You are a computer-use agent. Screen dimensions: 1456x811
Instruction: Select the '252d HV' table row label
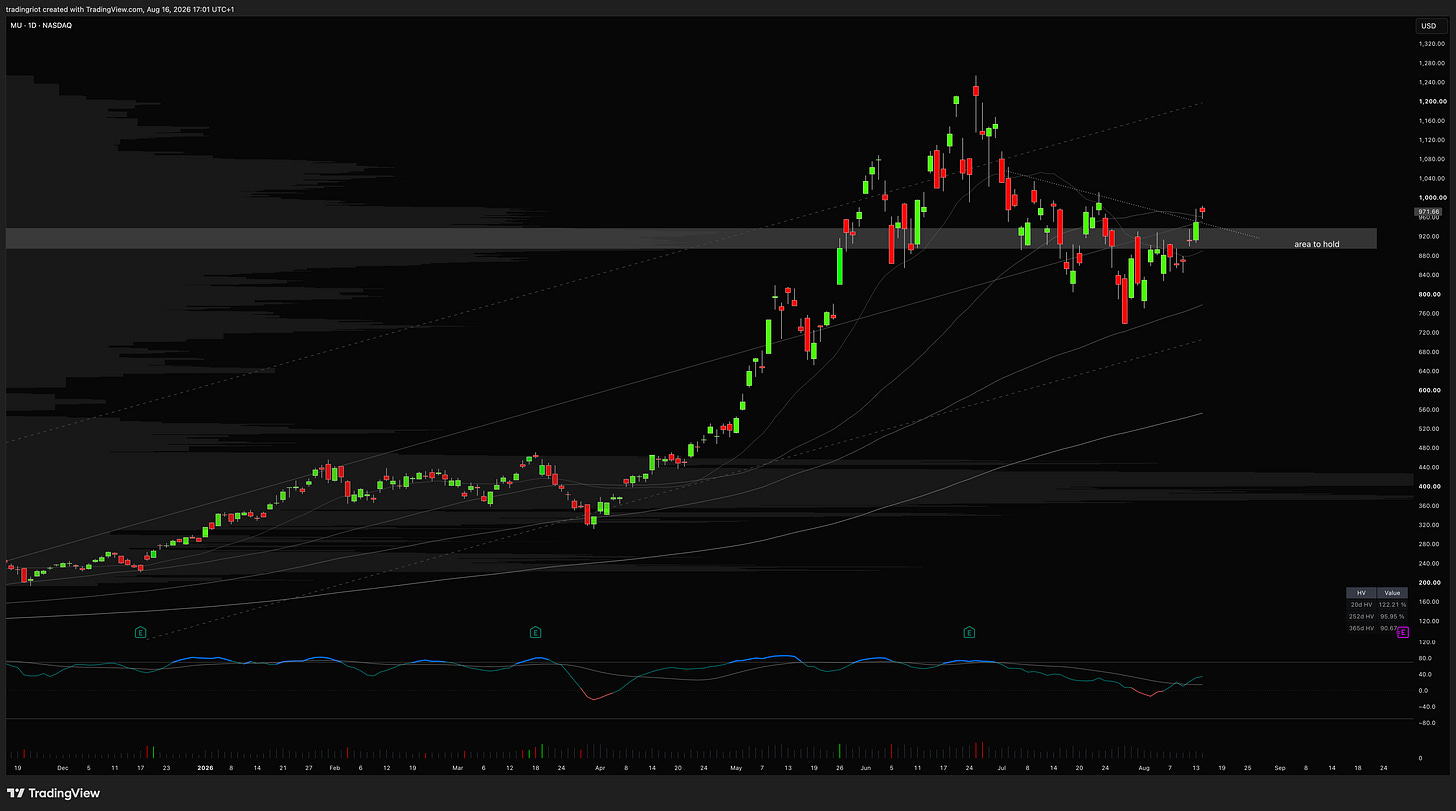(1361, 616)
